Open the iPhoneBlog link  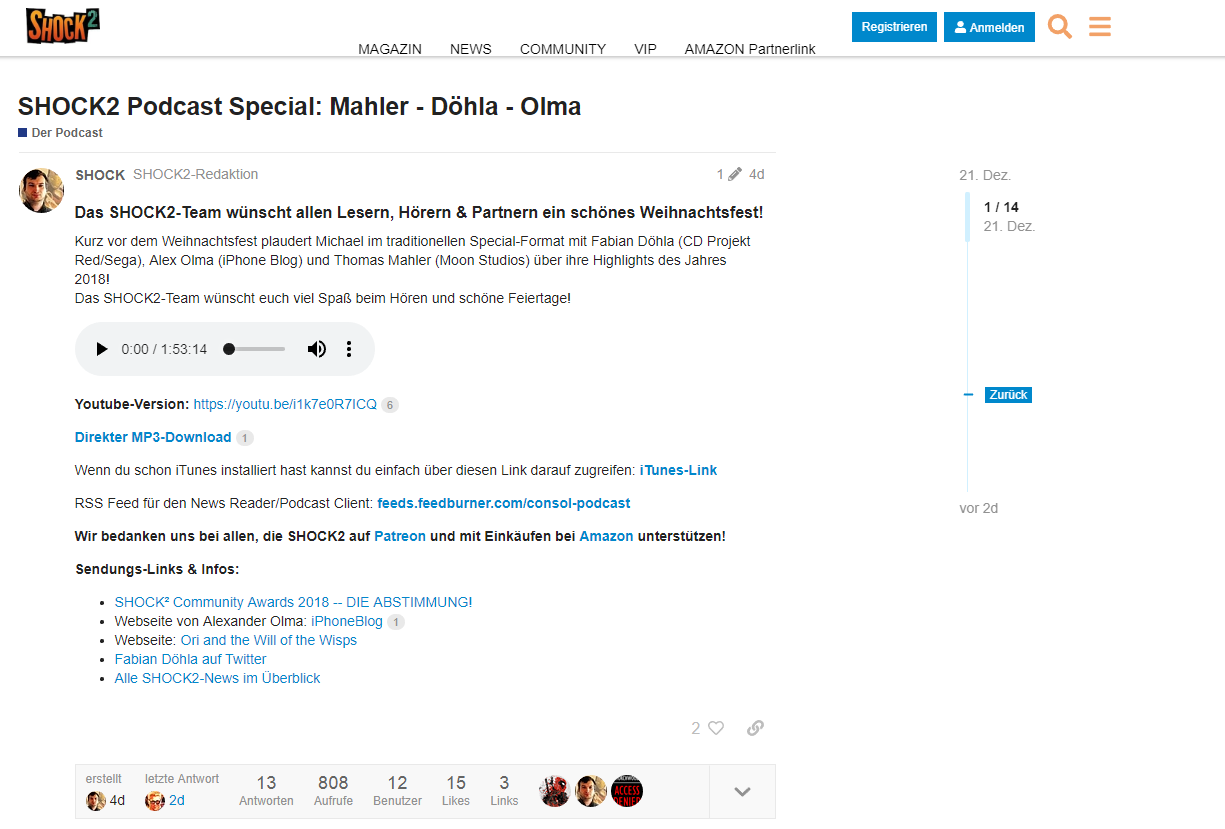click(x=347, y=622)
